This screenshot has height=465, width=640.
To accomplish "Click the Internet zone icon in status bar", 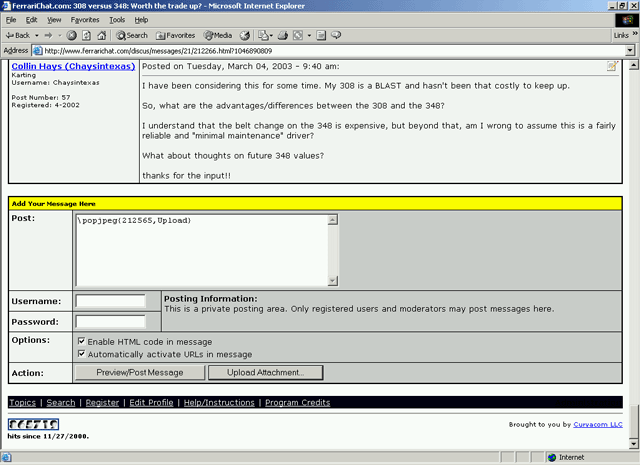I will [552, 457].
